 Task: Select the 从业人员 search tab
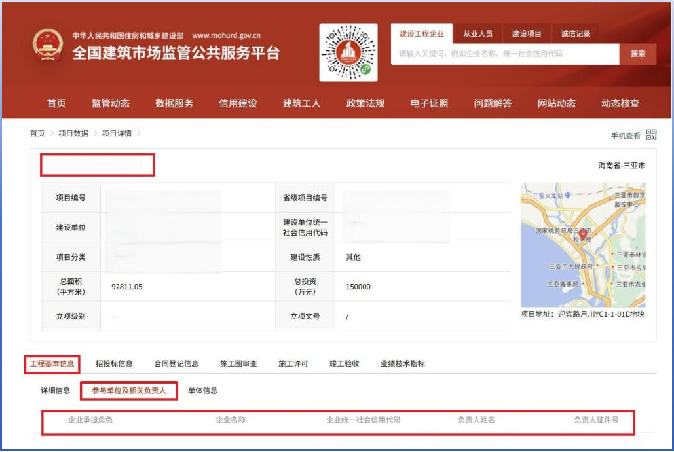pyautogui.click(x=478, y=34)
